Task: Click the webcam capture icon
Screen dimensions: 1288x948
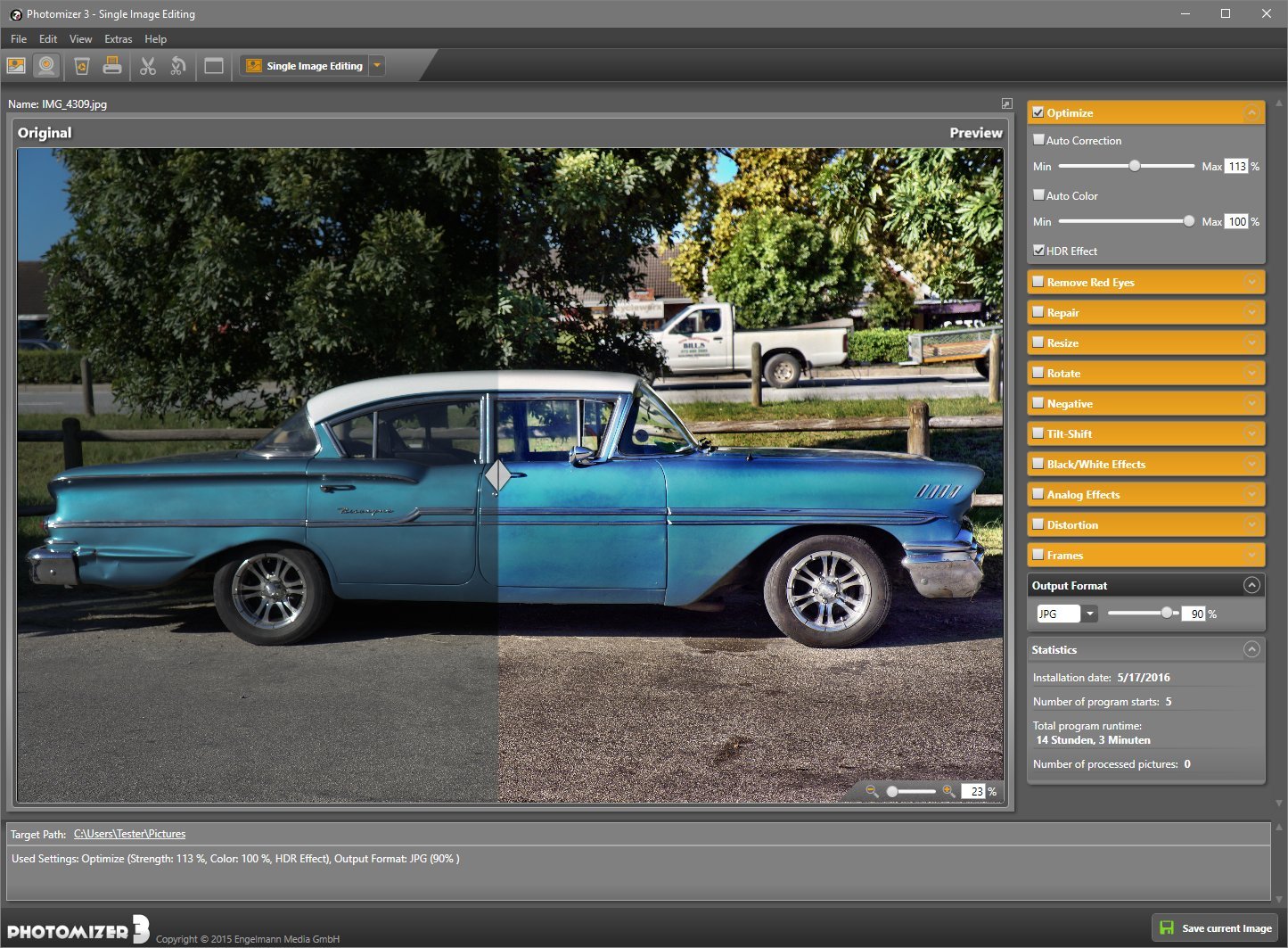Action: tap(46, 66)
